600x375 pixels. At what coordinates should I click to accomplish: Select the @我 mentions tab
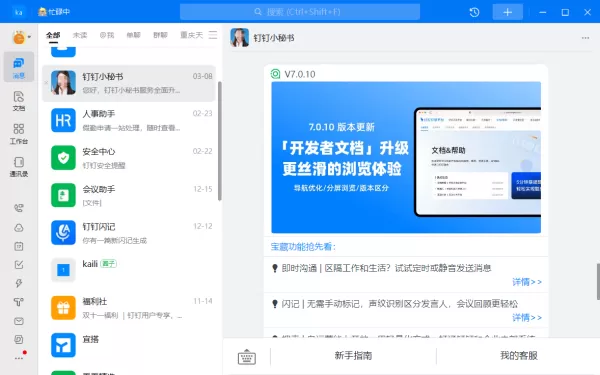[107, 35]
